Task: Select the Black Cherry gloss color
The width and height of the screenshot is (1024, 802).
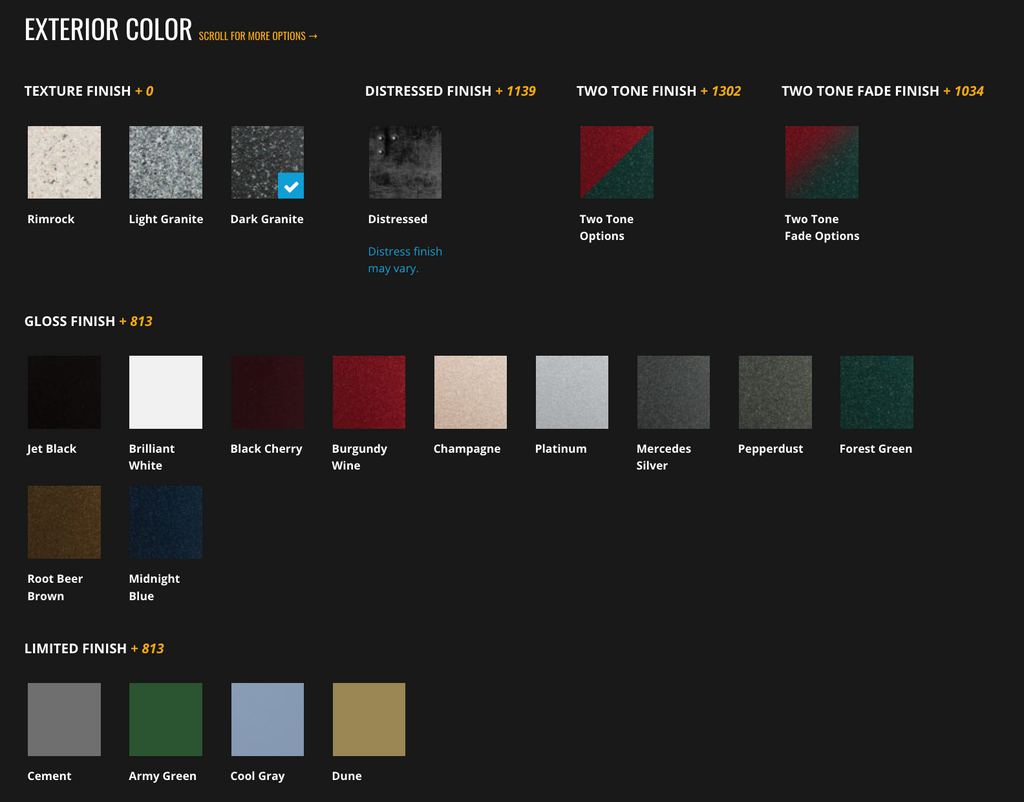Action: (x=267, y=392)
